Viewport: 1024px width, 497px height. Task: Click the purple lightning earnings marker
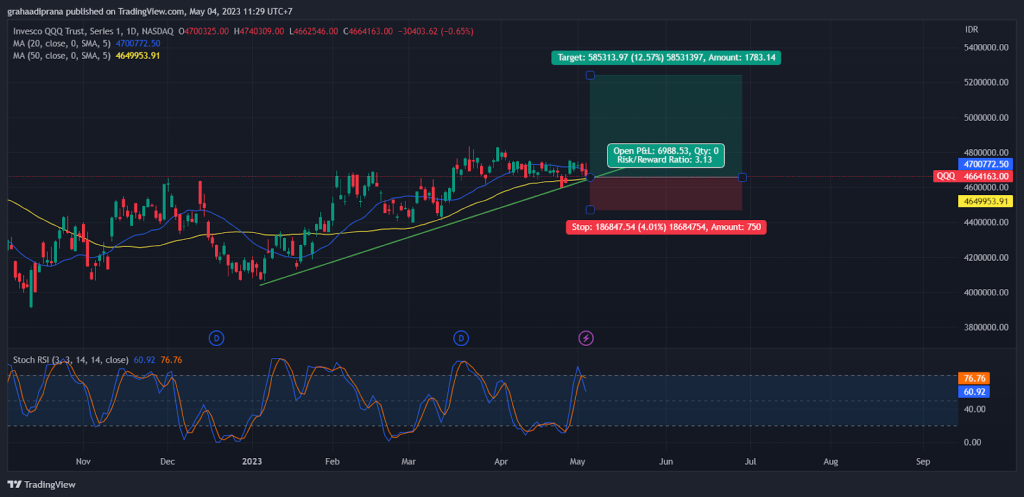tap(586, 338)
